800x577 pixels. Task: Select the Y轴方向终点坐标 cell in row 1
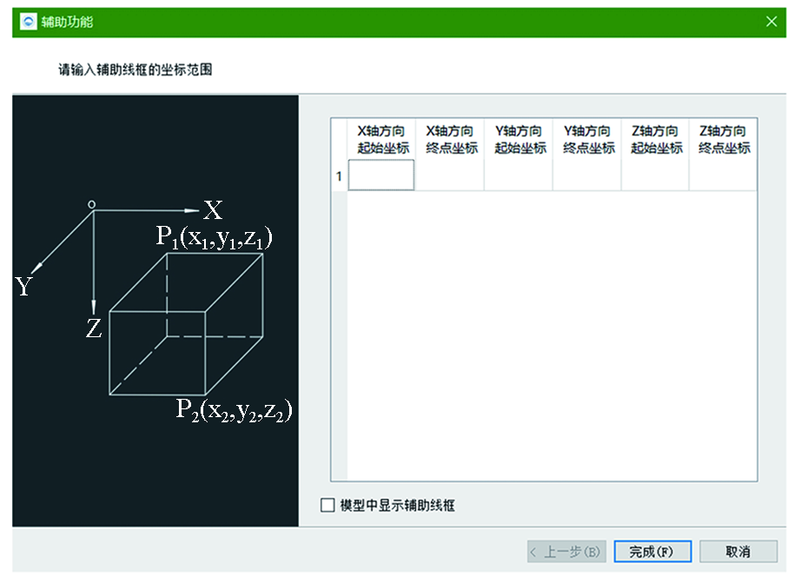pyautogui.click(x=587, y=175)
